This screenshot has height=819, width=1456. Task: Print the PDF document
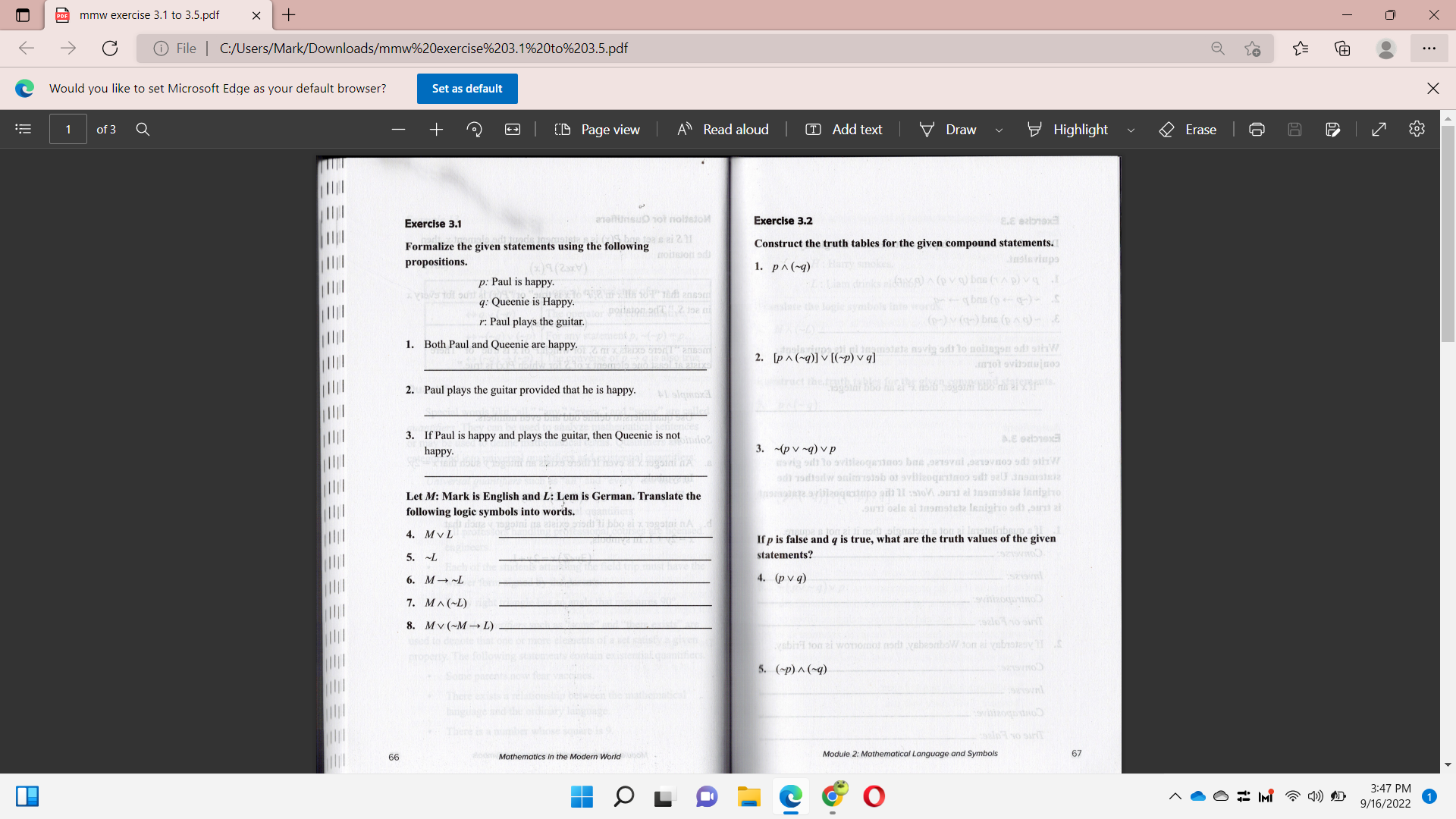1257,129
